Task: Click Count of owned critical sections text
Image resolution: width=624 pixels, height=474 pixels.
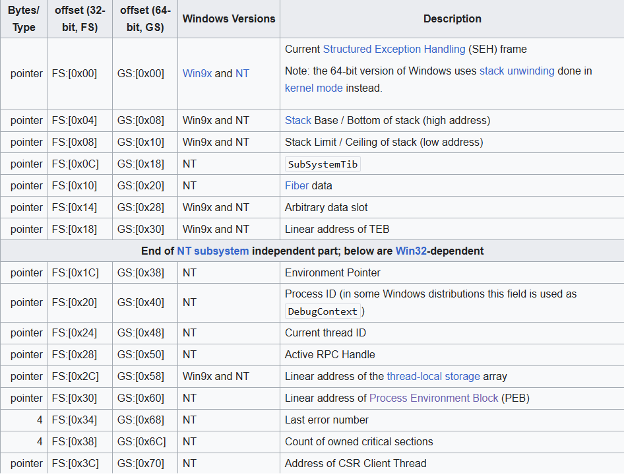Action: click(x=359, y=442)
